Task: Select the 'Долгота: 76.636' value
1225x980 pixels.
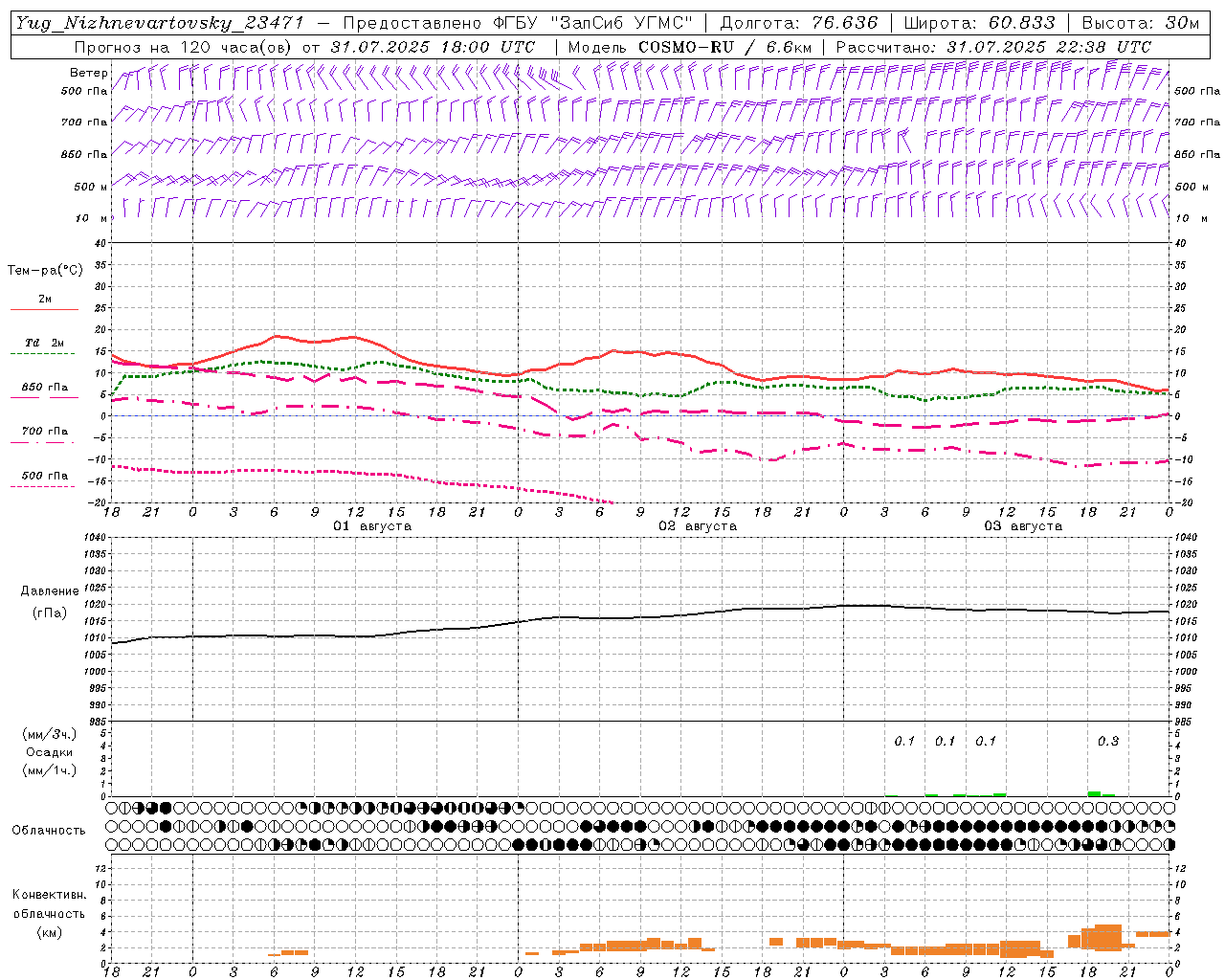Action: point(799,23)
